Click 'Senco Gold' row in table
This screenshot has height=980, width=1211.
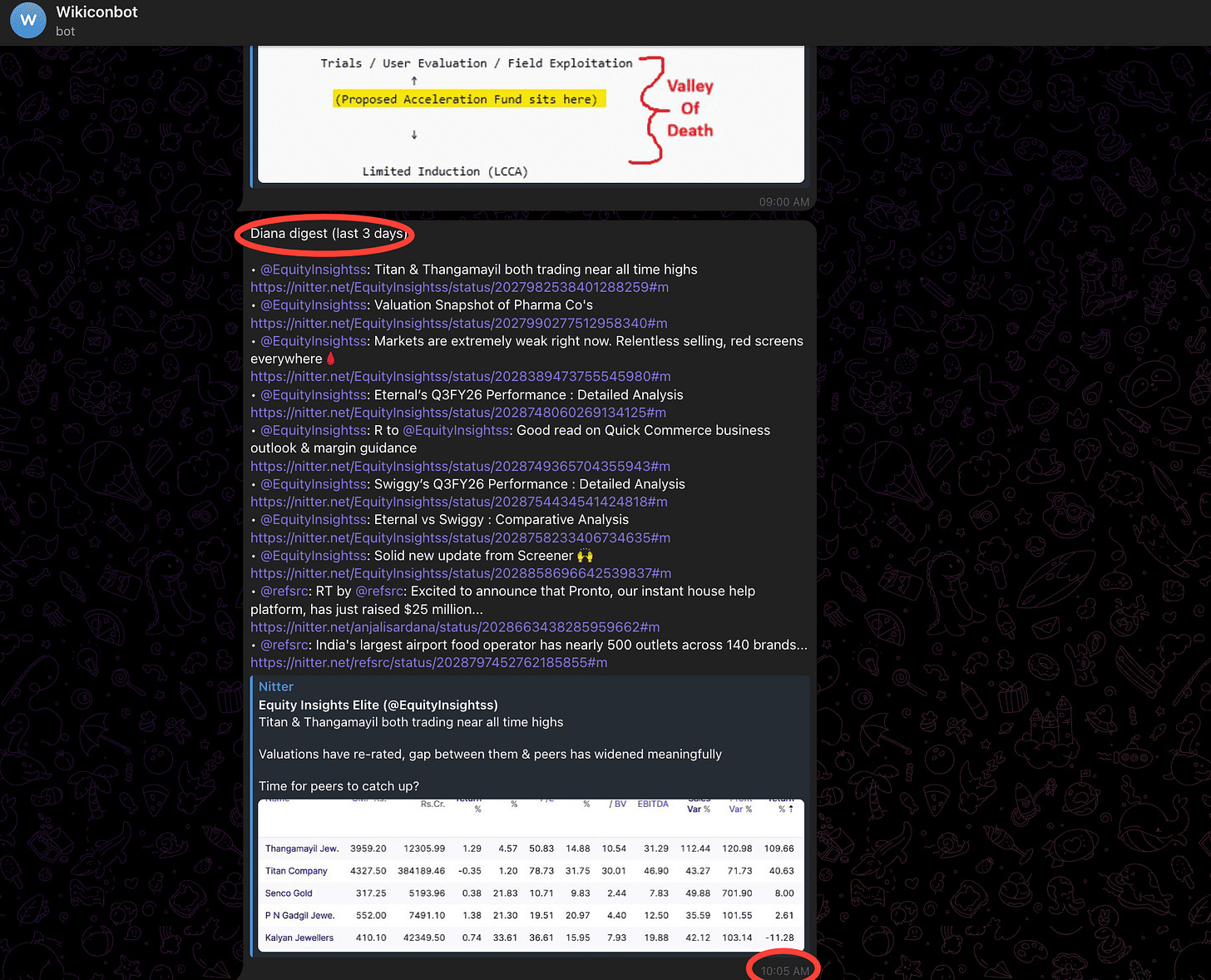pos(531,893)
